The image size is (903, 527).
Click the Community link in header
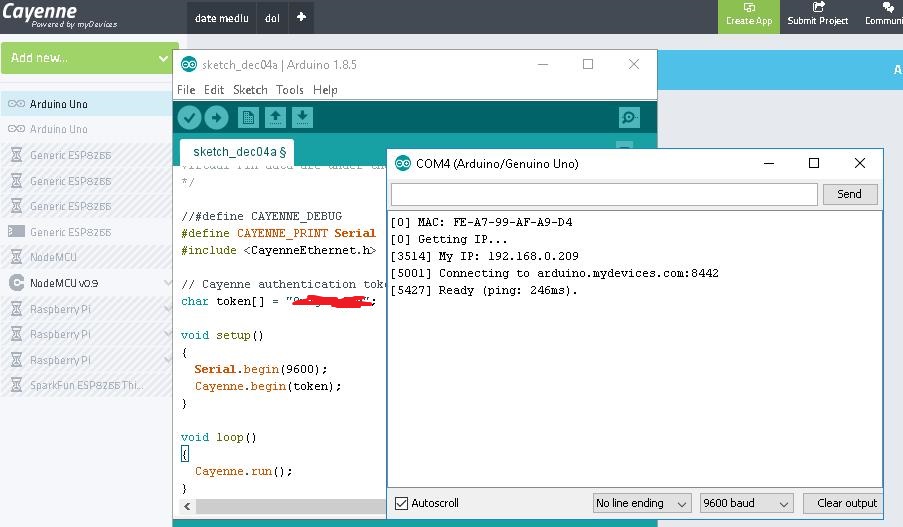884,21
